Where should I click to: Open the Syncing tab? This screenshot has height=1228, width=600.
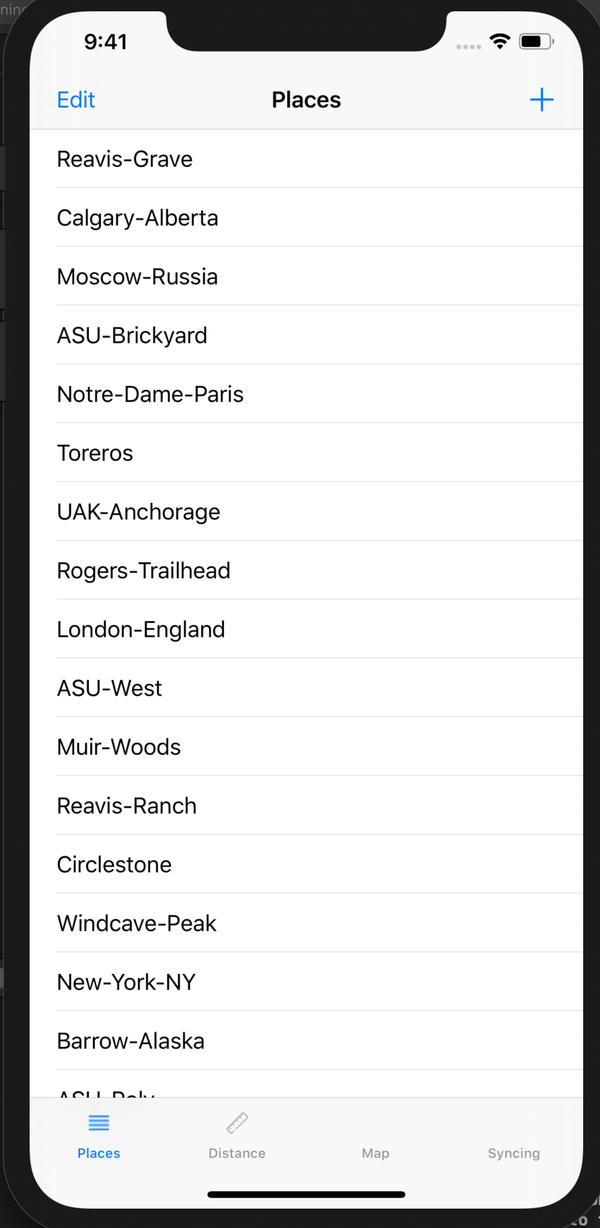513,1137
